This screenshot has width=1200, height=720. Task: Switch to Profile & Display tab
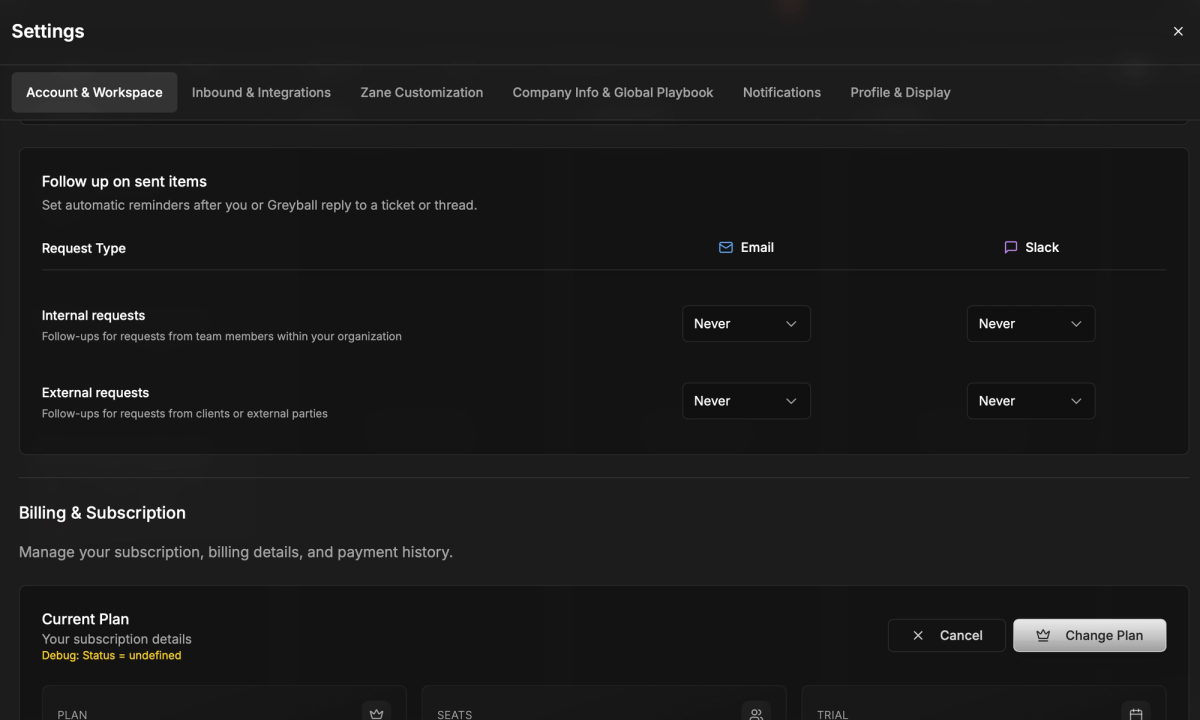pyautogui.click(x=900, y=92)
